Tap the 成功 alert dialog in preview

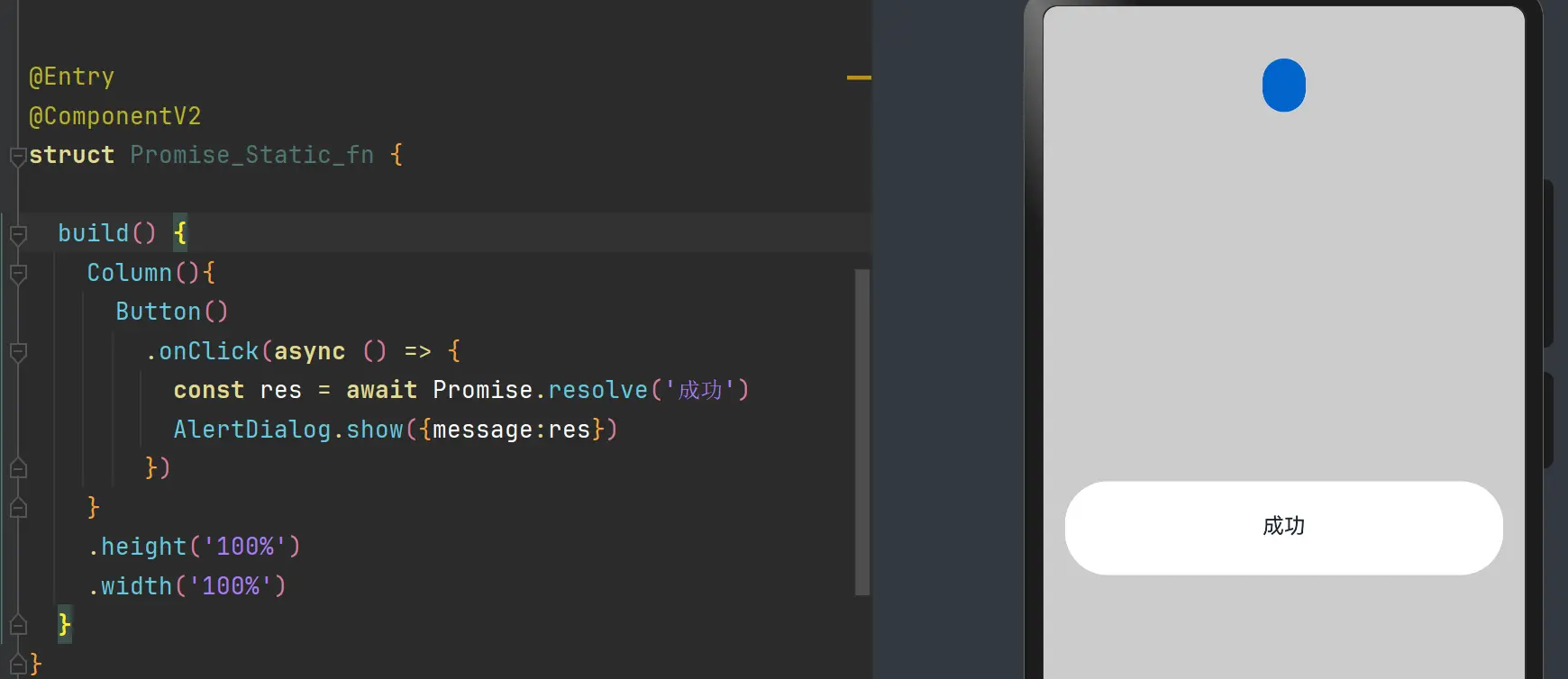[1283, 527]
